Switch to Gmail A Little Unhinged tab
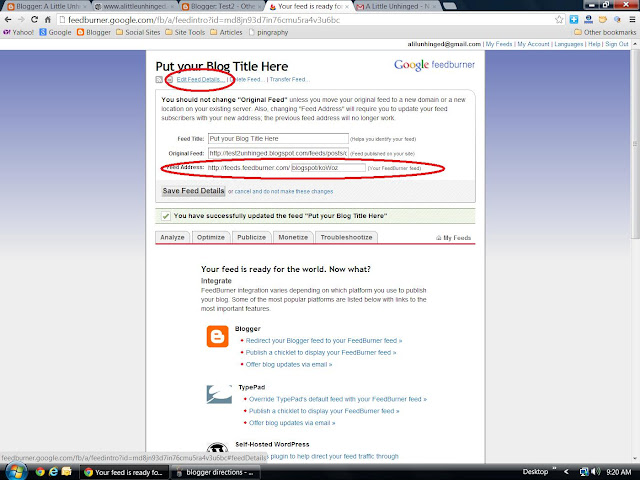This screenshot has height=480, width=640. 398,7
